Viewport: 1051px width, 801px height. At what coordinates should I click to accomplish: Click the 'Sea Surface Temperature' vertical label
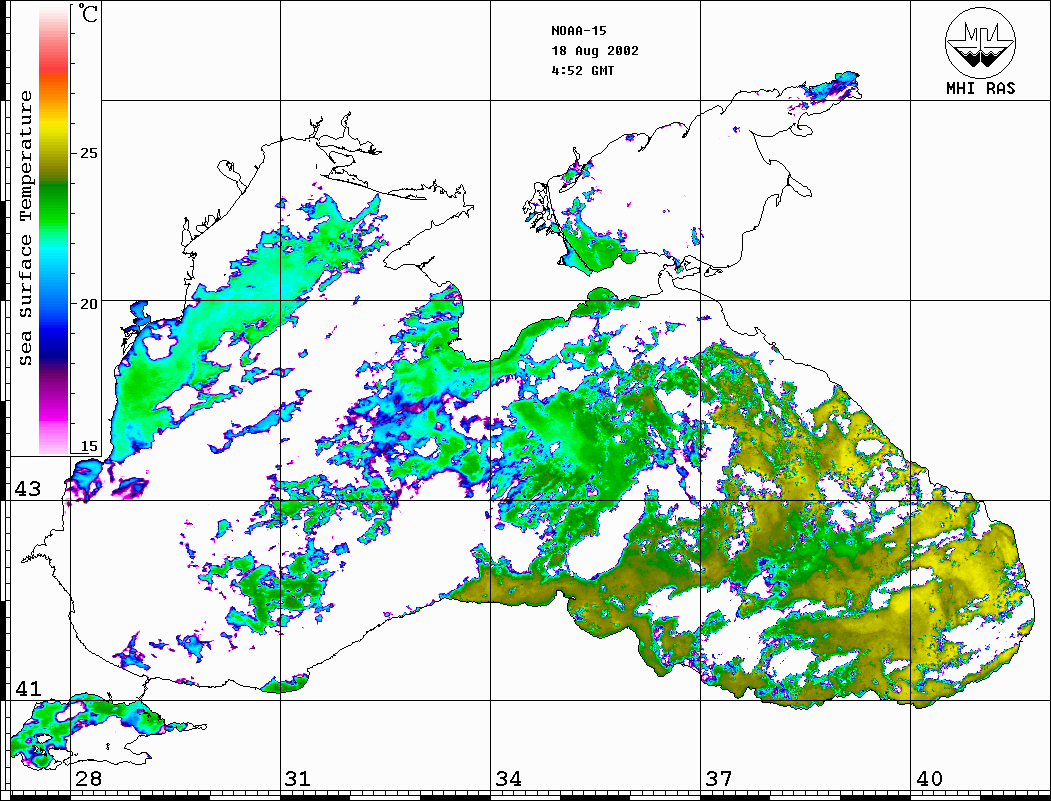(x=25, y=229)
